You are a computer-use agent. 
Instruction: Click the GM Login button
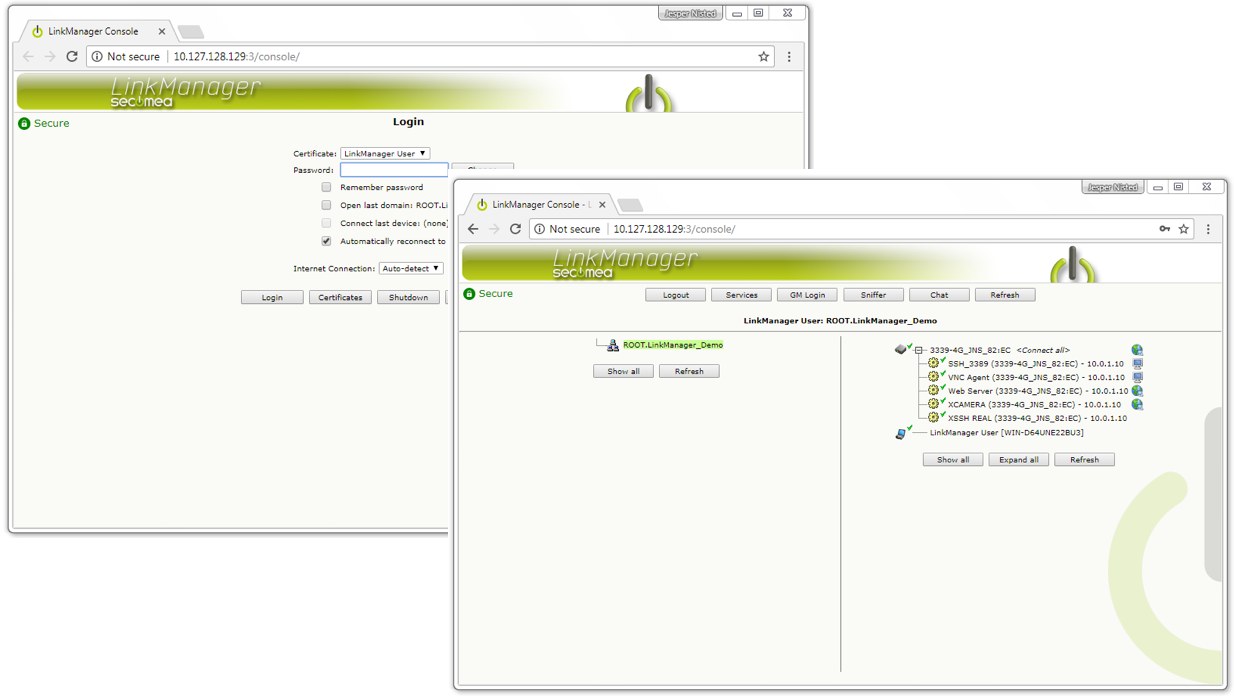pyautogui.click(x=807, y=295)
